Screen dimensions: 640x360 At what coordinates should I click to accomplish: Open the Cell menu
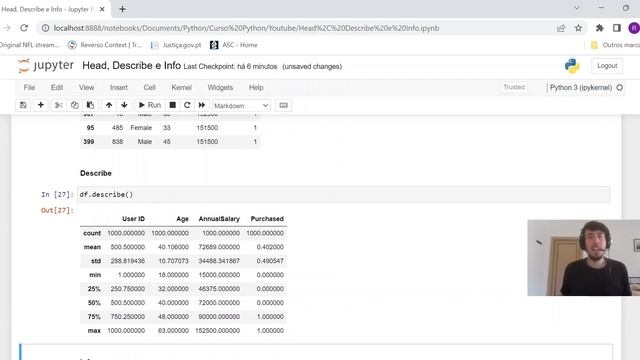(x=149, y=87)
